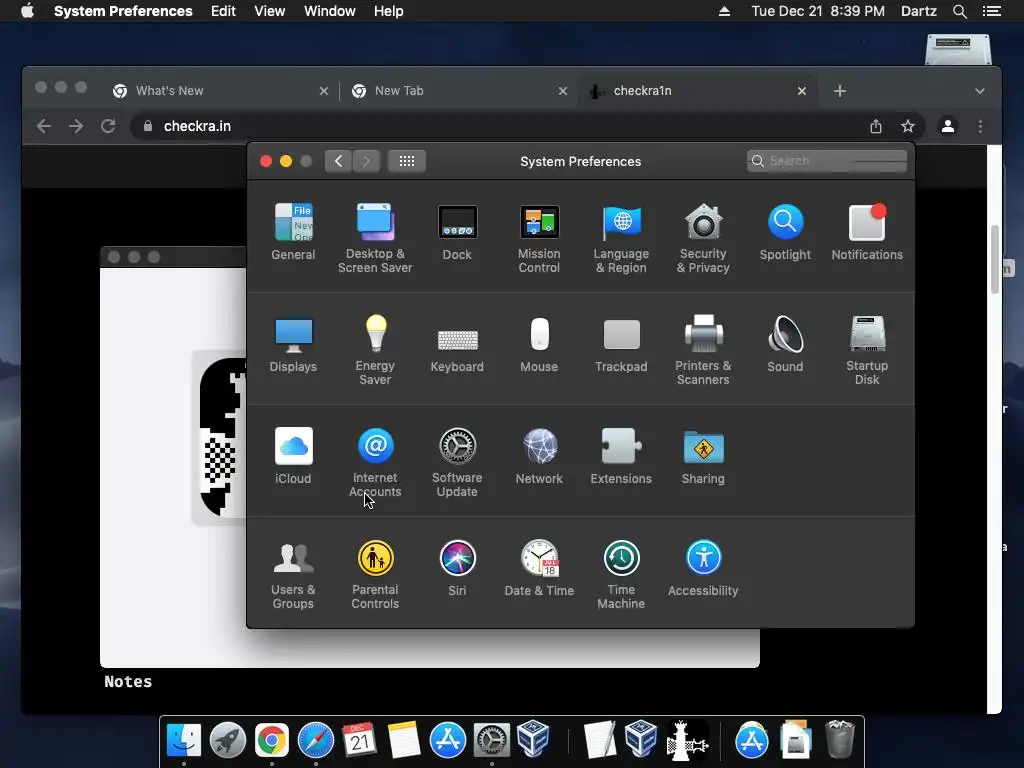Open the Siri preference pane
The image size is (1024, 768).
click(x=457, y=568)
